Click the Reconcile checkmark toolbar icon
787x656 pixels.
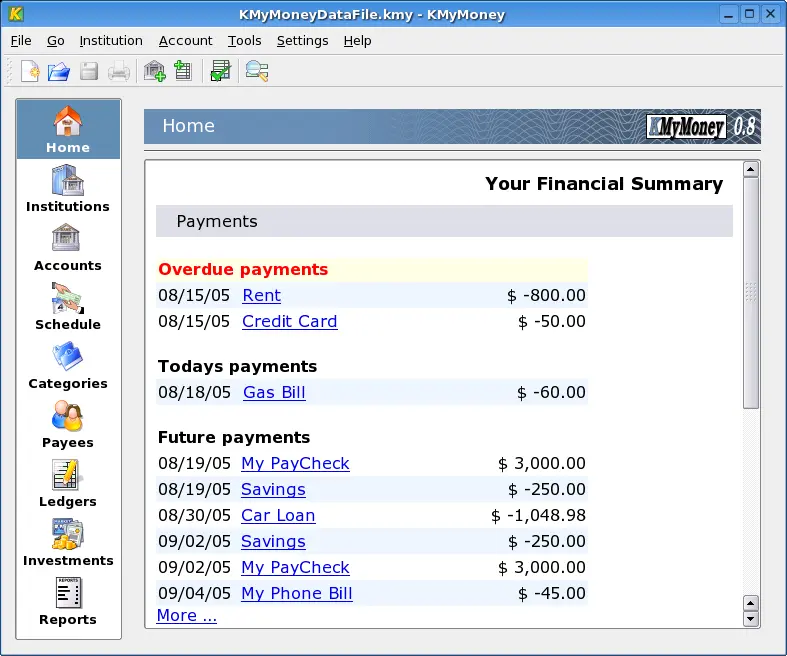[220, 71]
